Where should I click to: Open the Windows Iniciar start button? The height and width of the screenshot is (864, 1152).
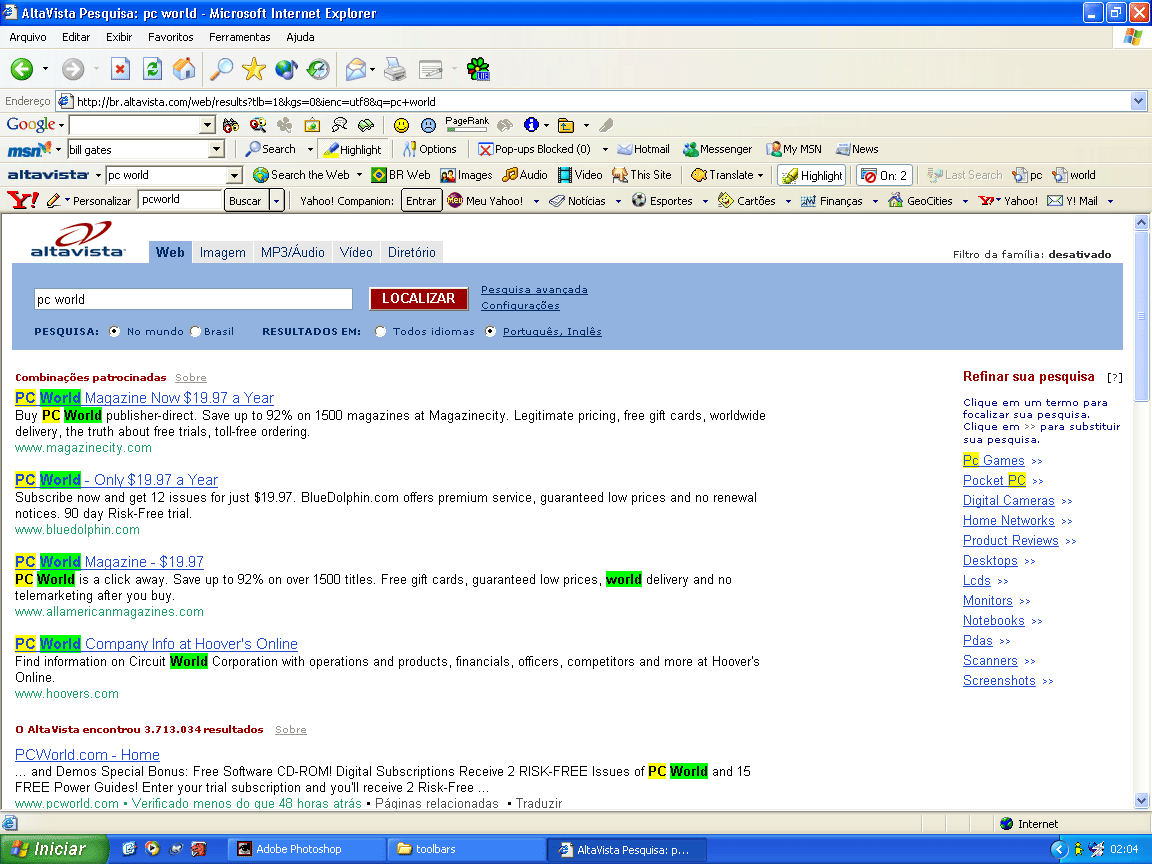(x=54, y=849)
